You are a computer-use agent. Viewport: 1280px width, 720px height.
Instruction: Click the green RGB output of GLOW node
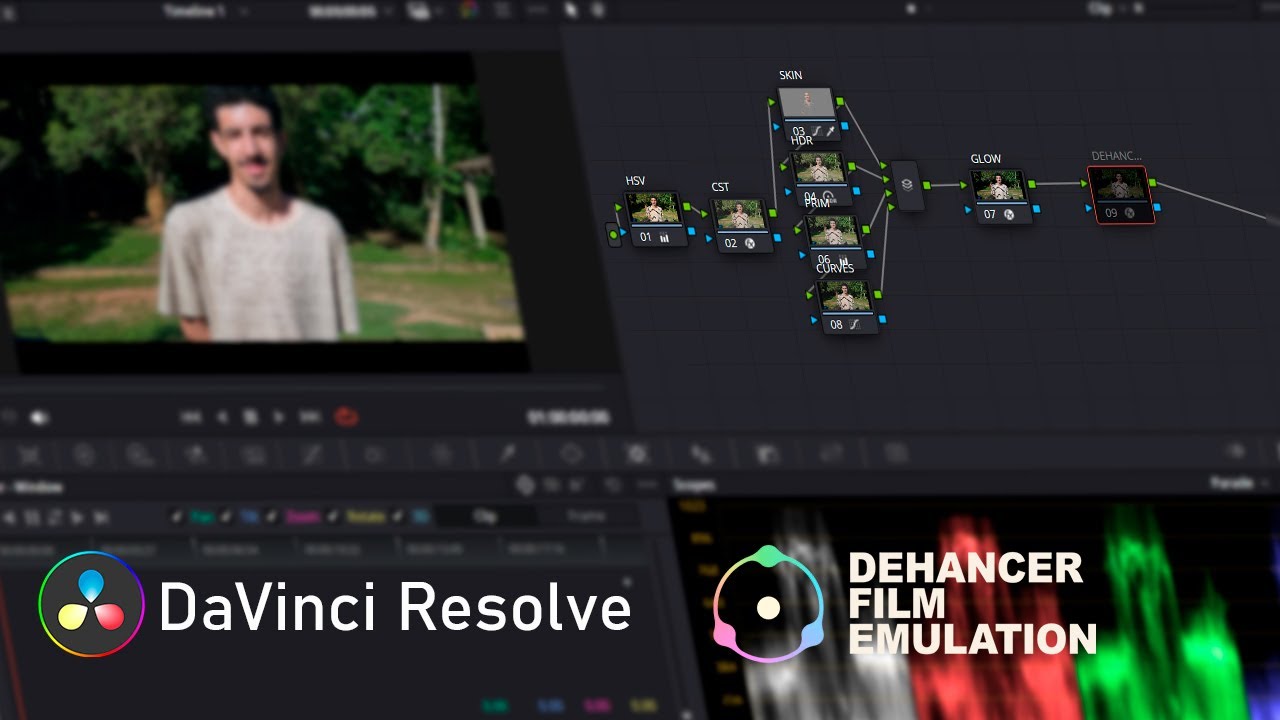1032,184
